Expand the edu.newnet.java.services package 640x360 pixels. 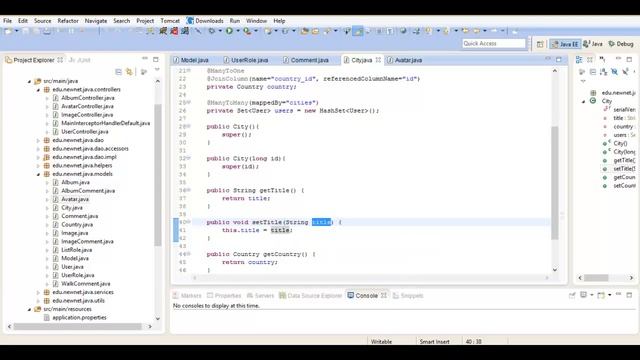(38, 293)
